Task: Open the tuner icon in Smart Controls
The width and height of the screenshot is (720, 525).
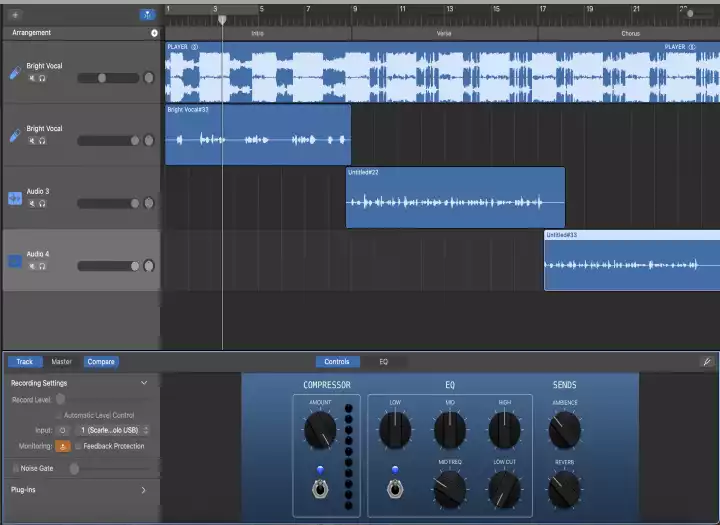Action: pos(705,361)
